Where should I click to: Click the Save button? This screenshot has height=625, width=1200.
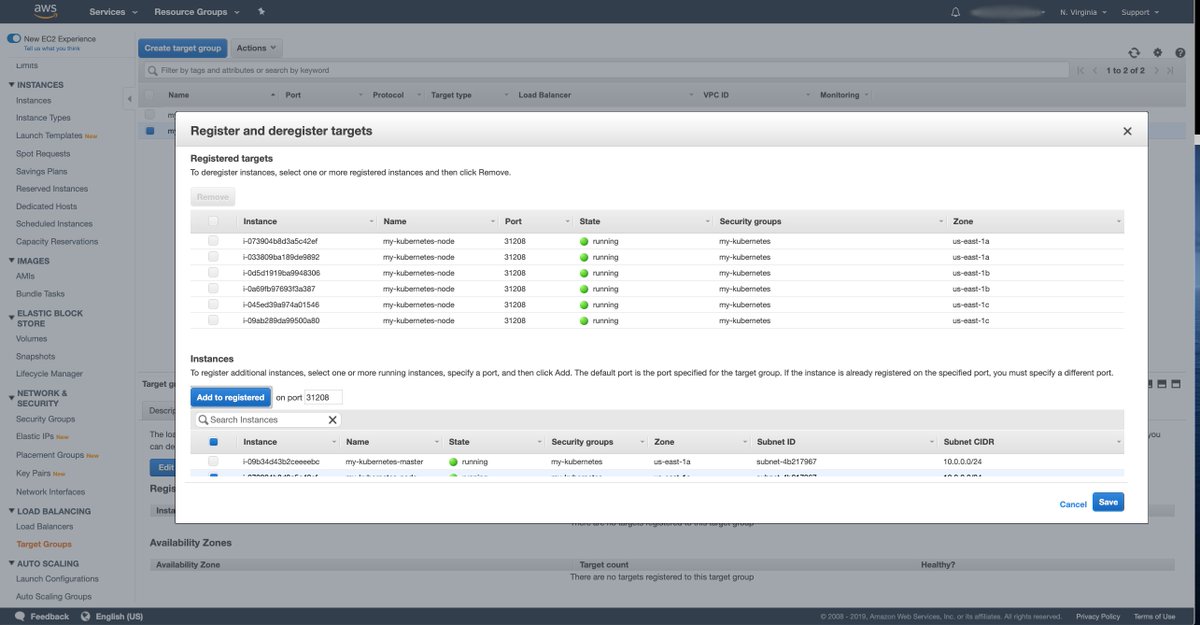(1108, 502)
